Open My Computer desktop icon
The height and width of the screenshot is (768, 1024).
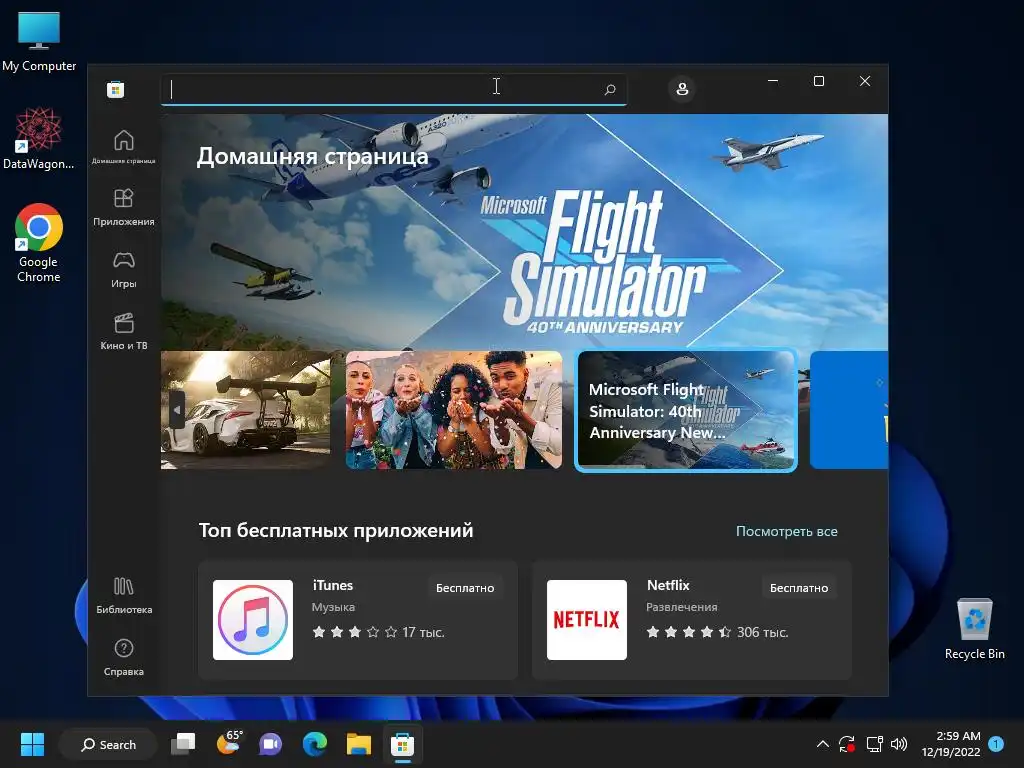coord(39,42)
